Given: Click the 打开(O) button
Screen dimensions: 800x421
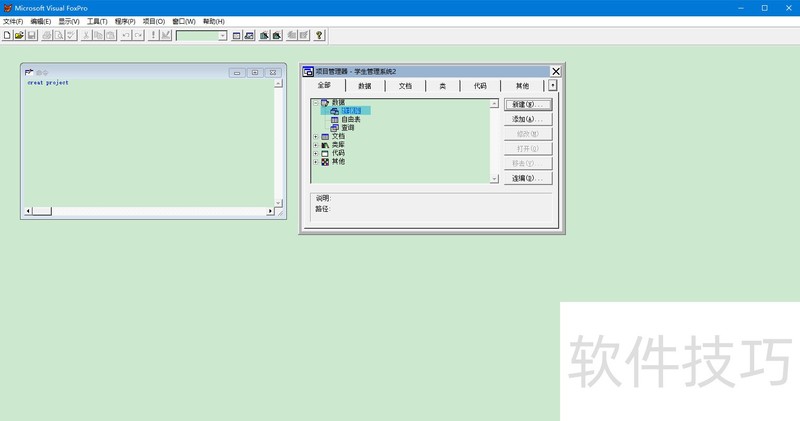Looking at the screenshot, I should [x=528, y=148].
